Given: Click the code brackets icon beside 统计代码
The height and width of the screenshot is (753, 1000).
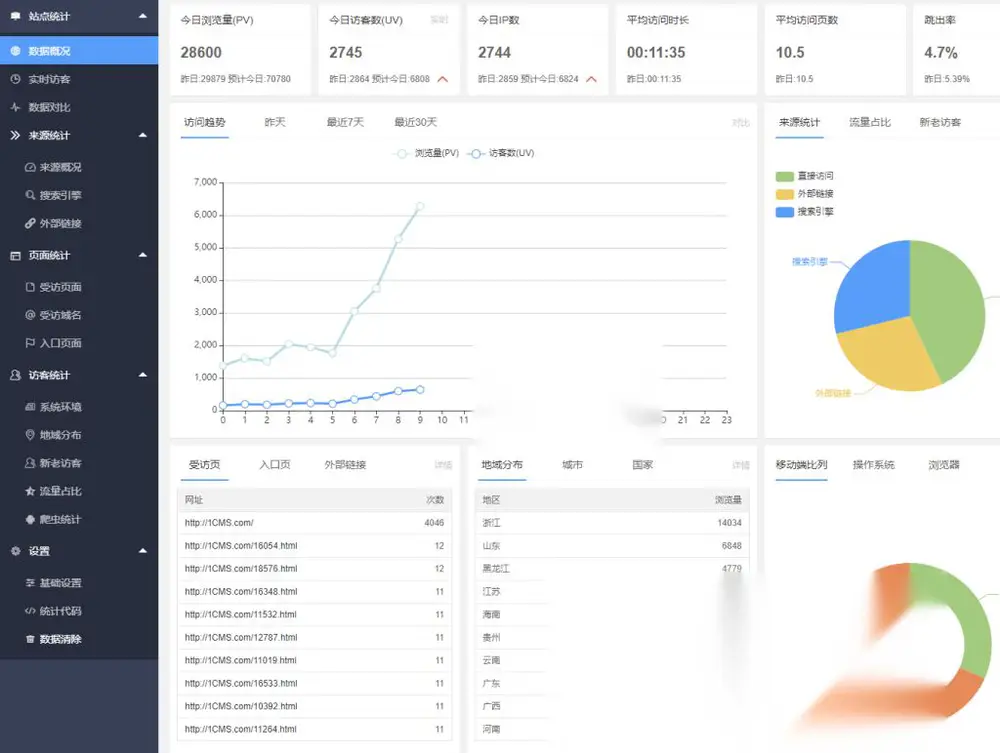Looking at the screenshot, I should [30, 611].
